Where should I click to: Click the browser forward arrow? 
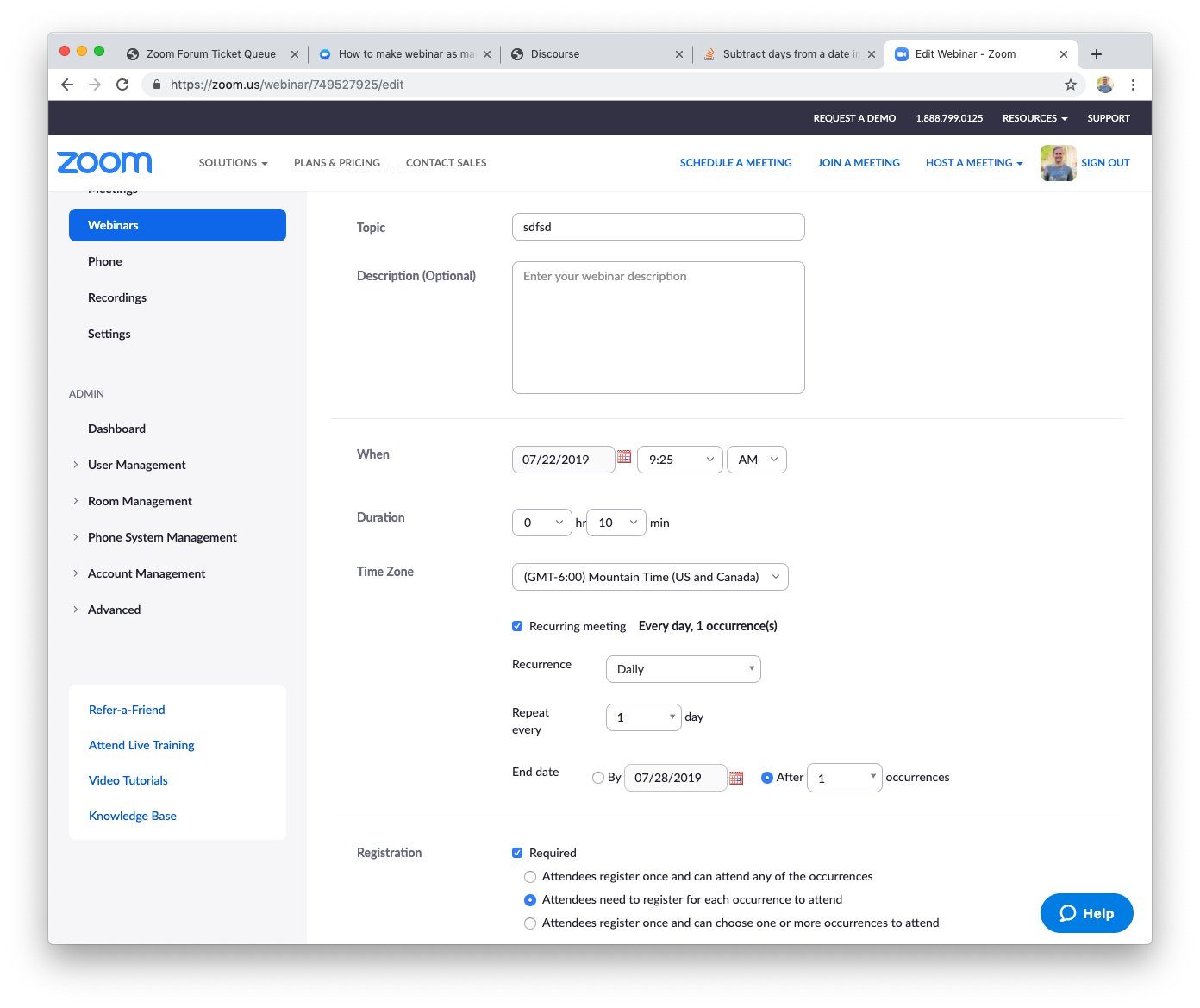(95, 85)
